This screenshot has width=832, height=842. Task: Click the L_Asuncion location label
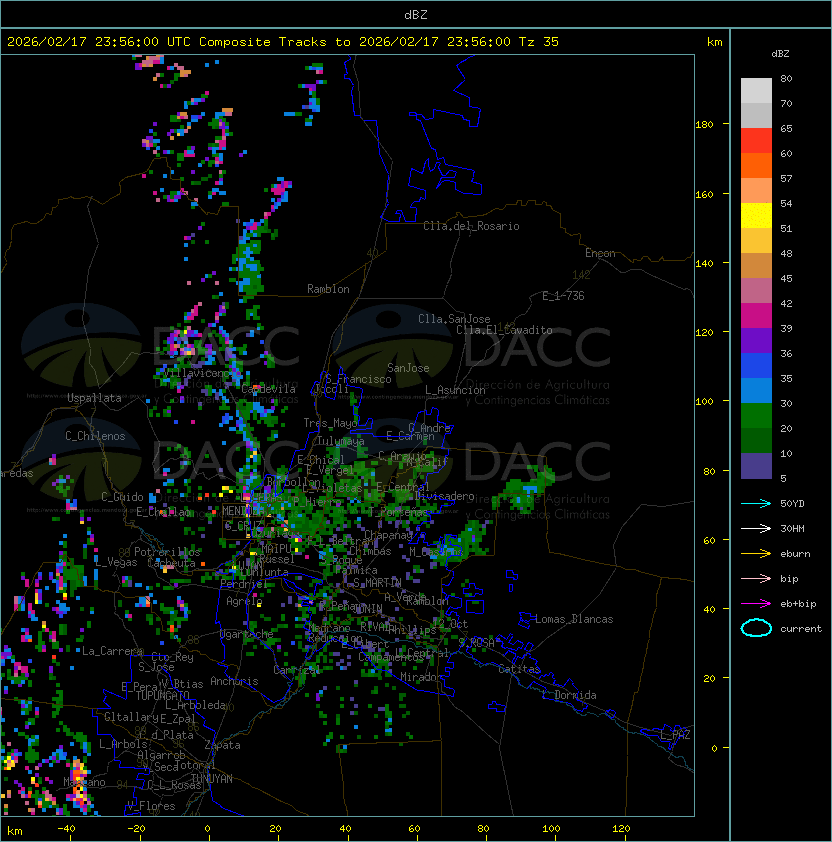coord(455,390)
